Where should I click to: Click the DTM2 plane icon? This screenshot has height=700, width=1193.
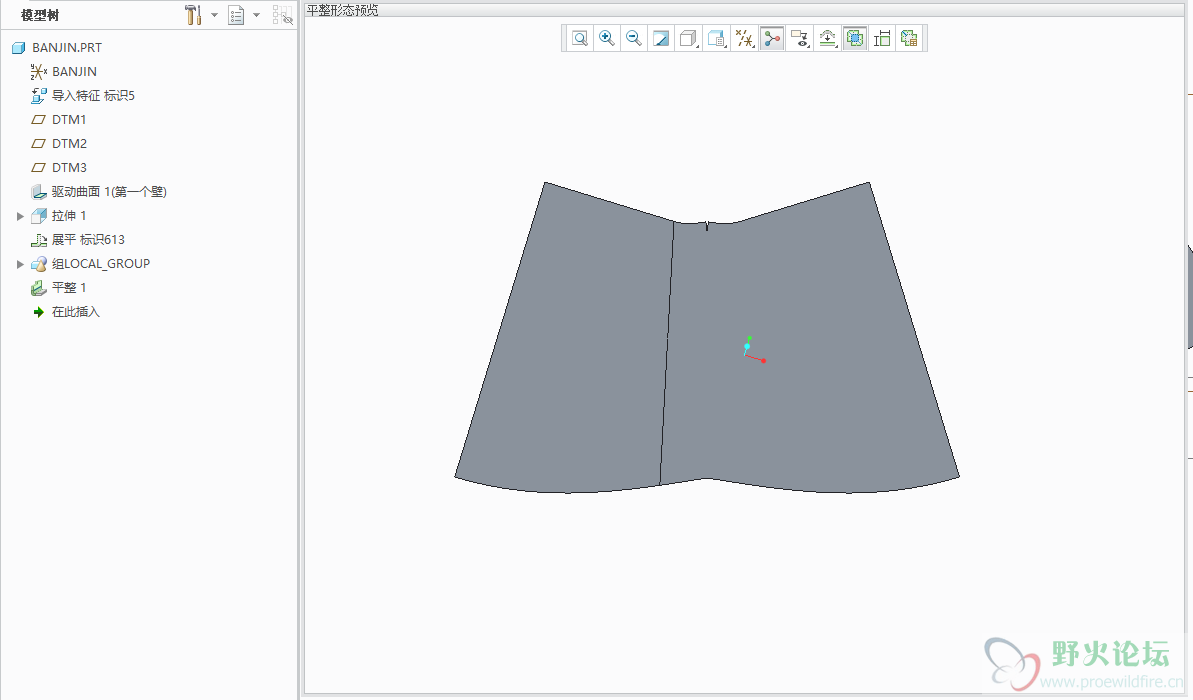click(x=38, y=144)
